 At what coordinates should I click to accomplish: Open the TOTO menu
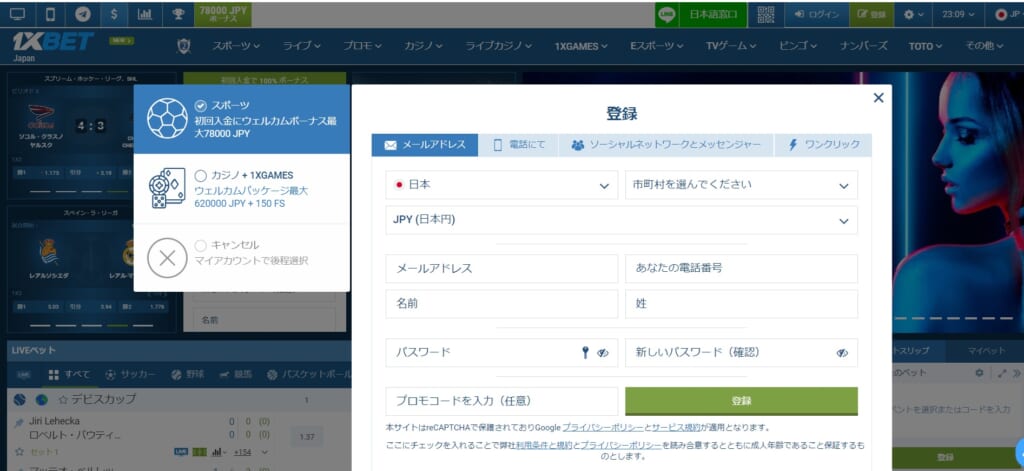click(925, 46)
